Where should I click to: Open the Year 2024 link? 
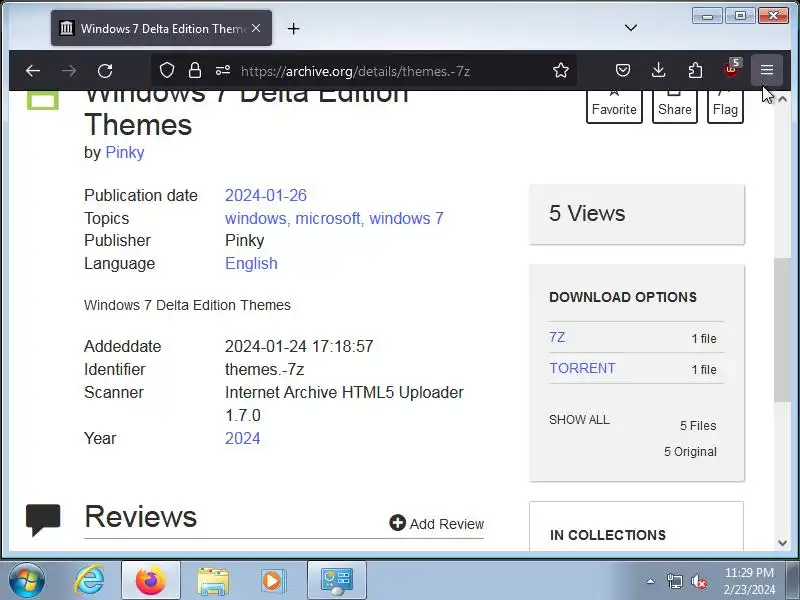pos(242,438)
